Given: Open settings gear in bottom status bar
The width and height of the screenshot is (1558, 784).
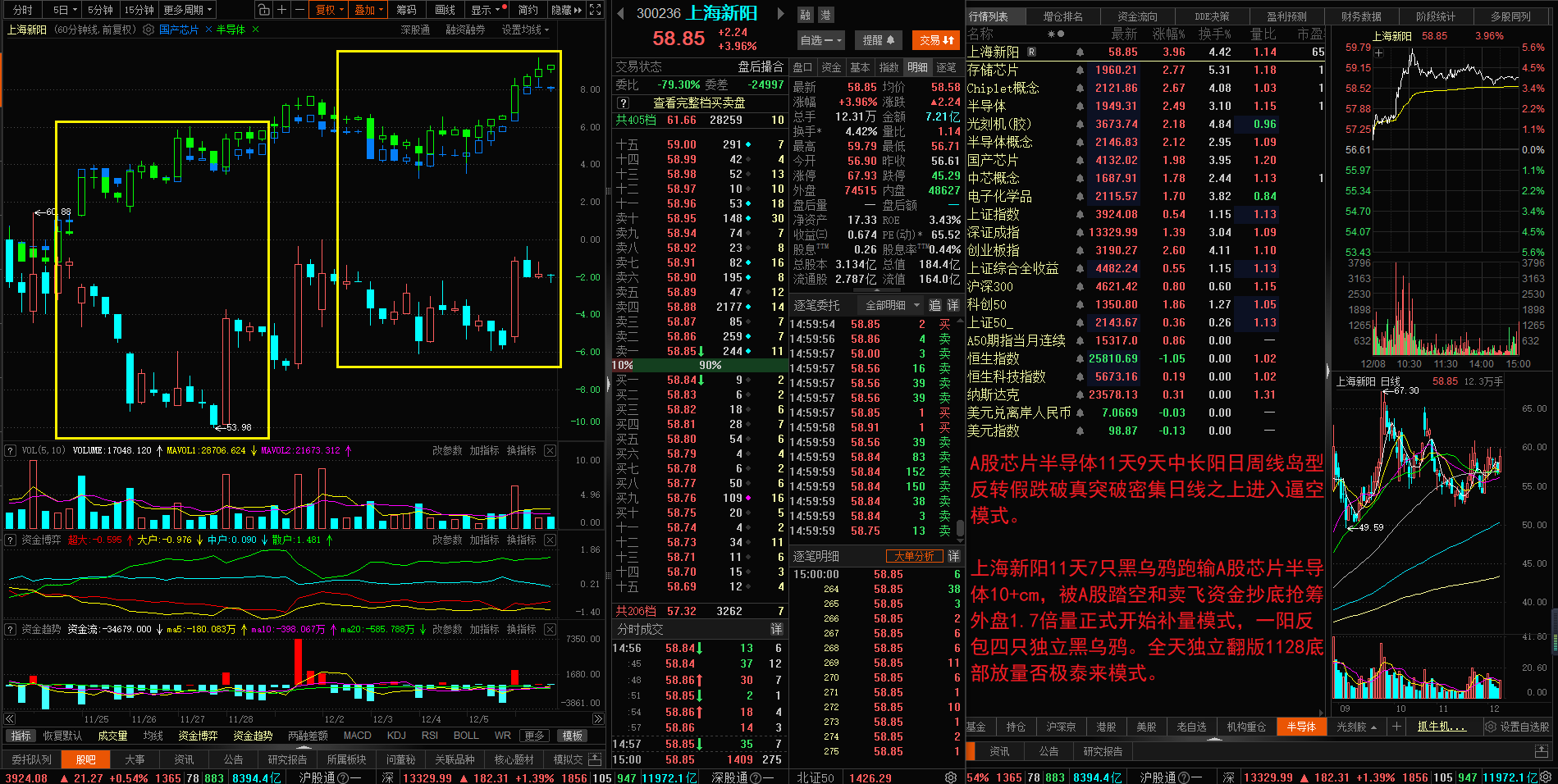Looking at the screenshot, I should coord(951,777).
